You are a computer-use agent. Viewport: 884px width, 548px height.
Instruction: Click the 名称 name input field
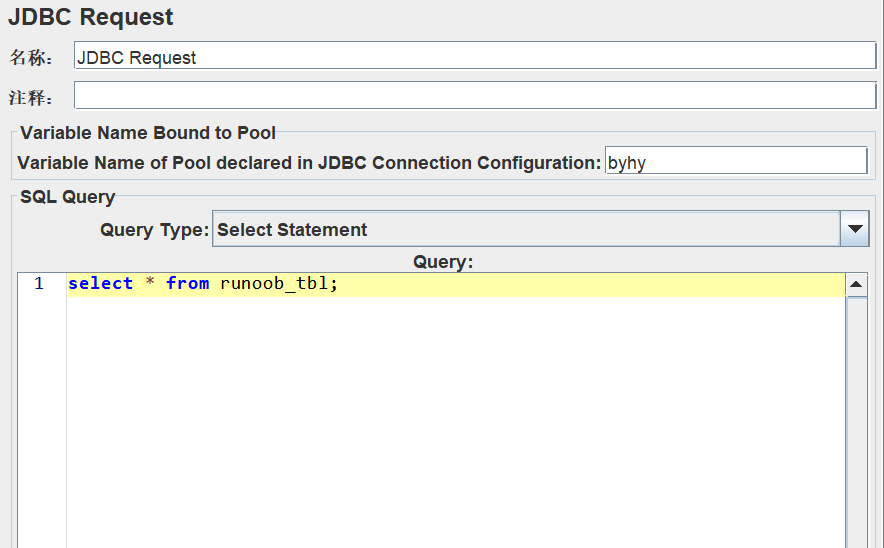[475, 55]
